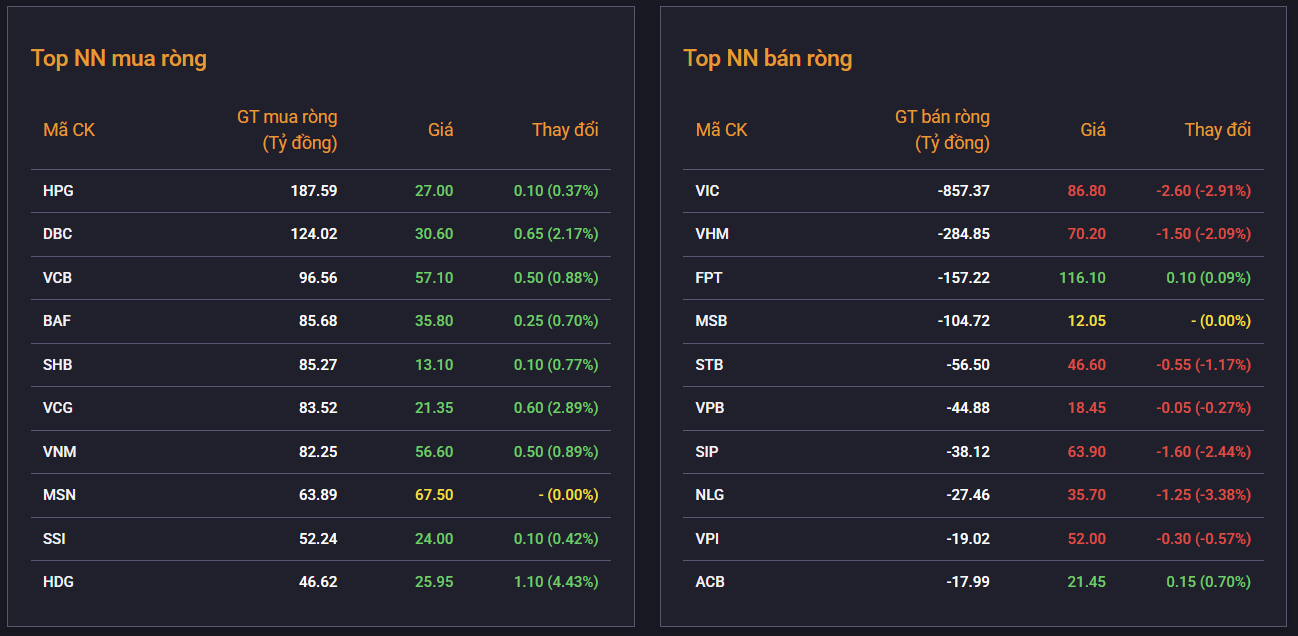
Task: Click DBC change 0.65 (2.17%)
Action: coord(556,234)
